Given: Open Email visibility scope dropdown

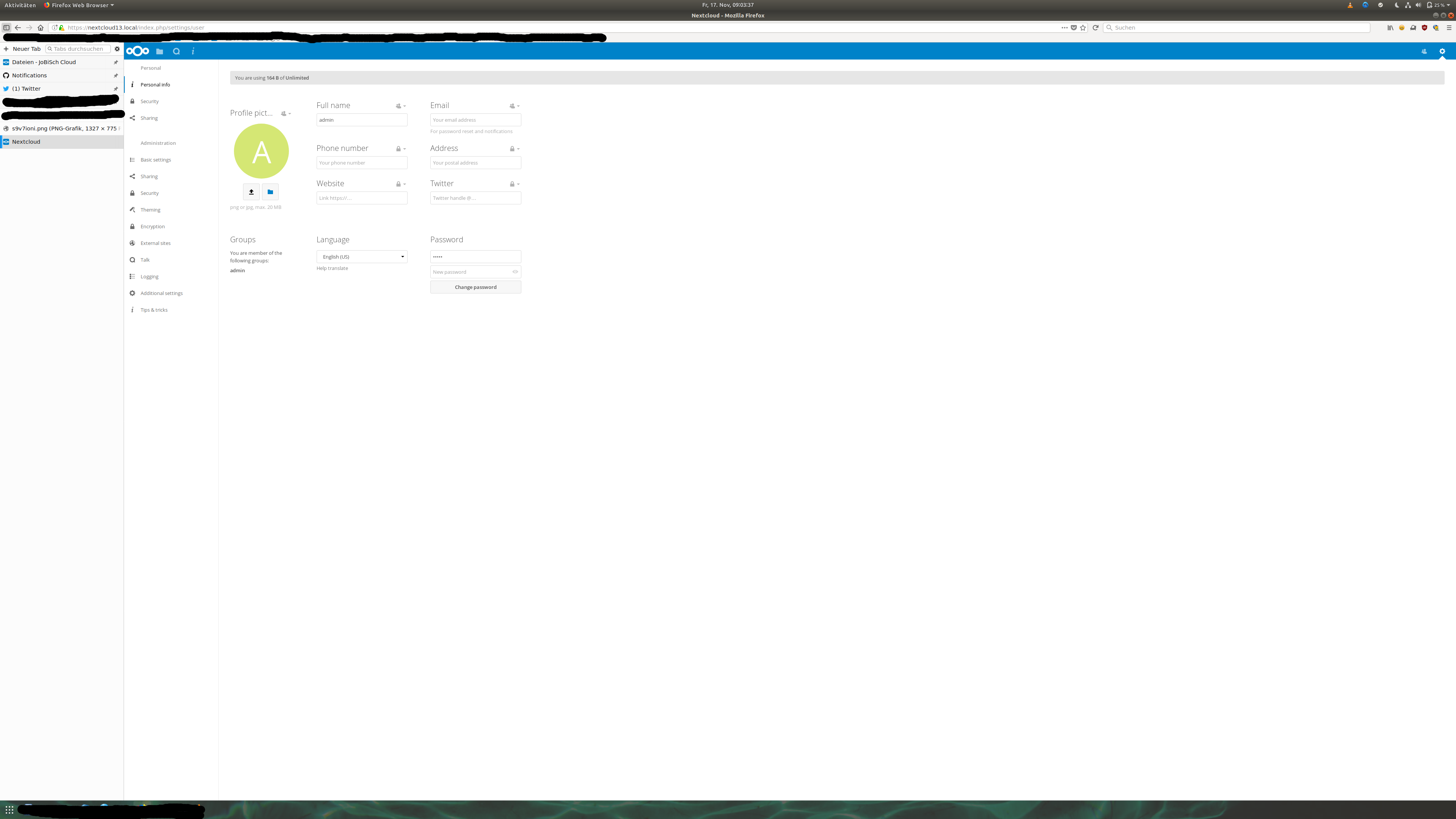Looking at the screenshot, I should coord(514,106).
